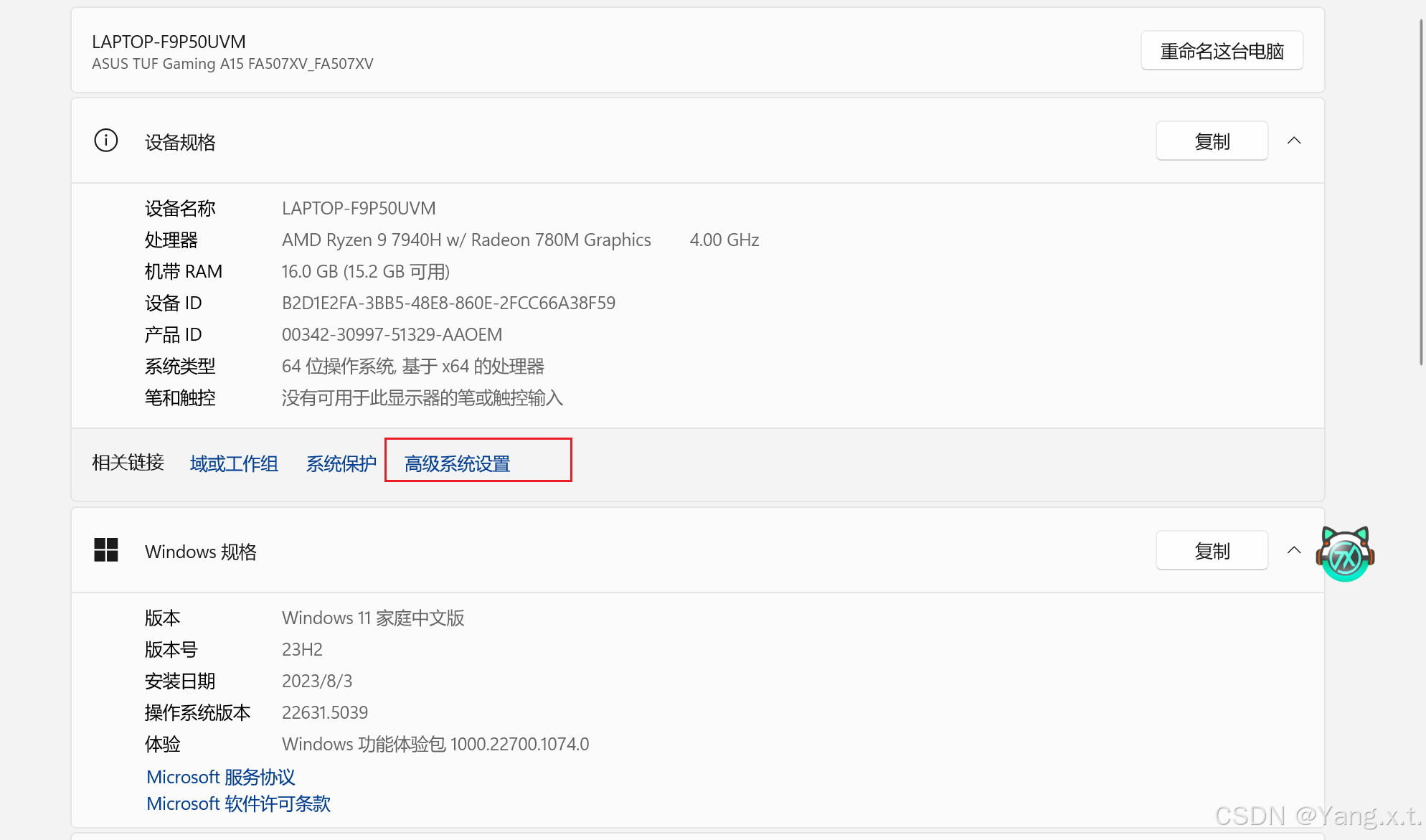The height and width of the screenshot is (840, 1426).
Task: Click the device specifications info icon
Action: 106,141
